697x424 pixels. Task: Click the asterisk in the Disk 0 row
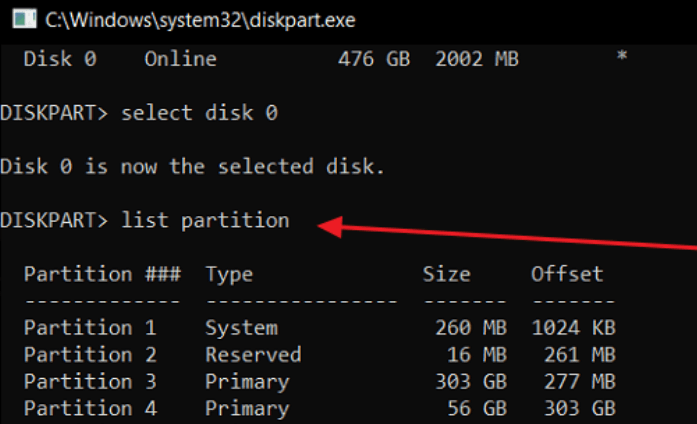(622, 59)
